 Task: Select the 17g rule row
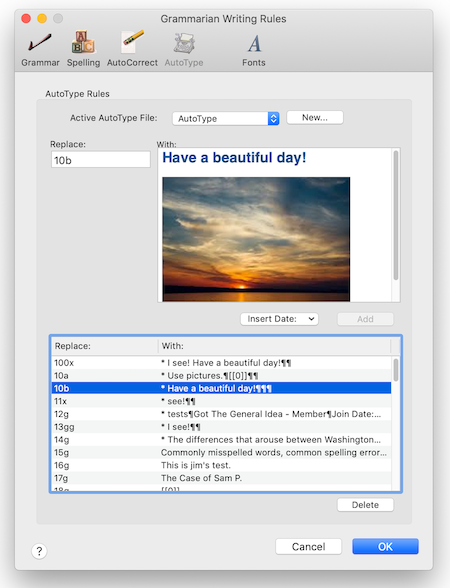[221, 478]
